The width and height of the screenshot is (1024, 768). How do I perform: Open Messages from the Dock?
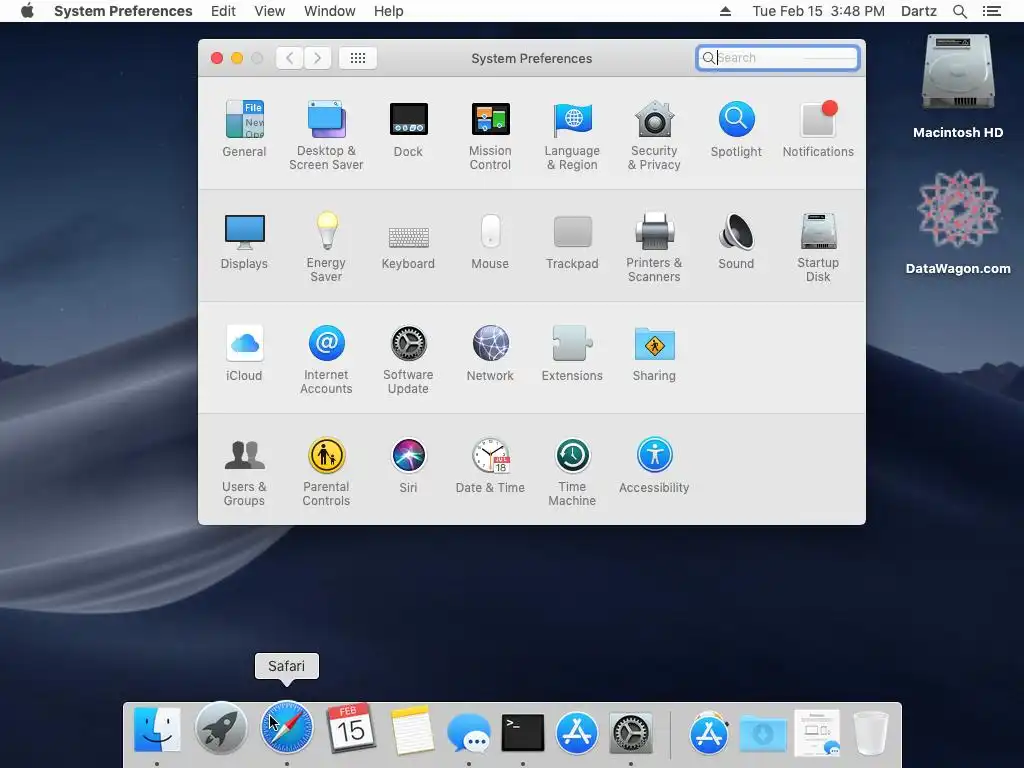(469, 732)
